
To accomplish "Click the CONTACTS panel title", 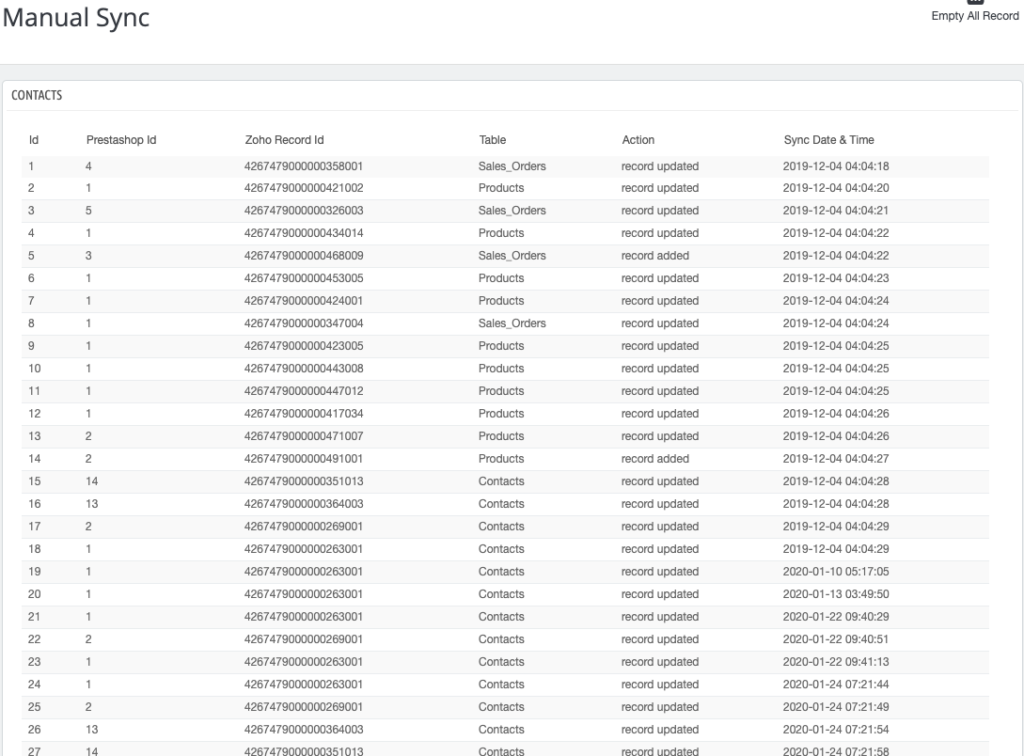I will click(x=37, y=95).
